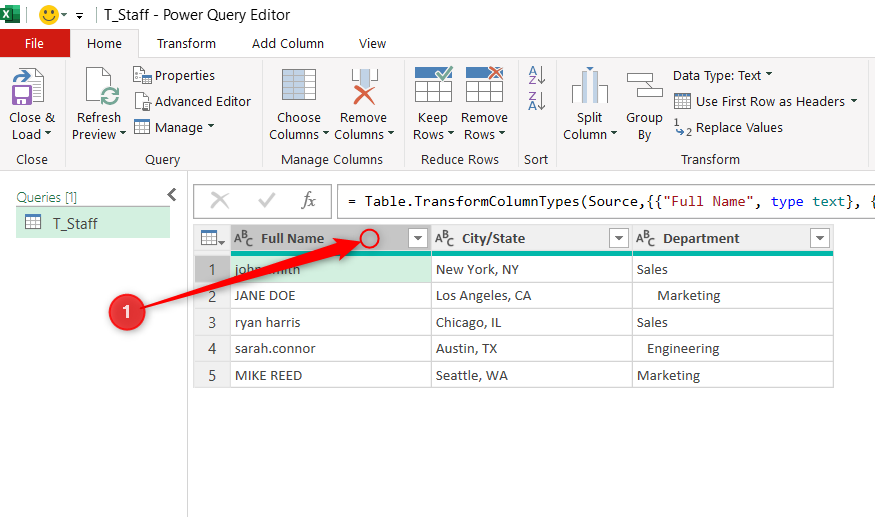Image resolution: width=875 pixels, height=517 pixels.
Task: Select the T_Staff query
Action: (93, 223)
